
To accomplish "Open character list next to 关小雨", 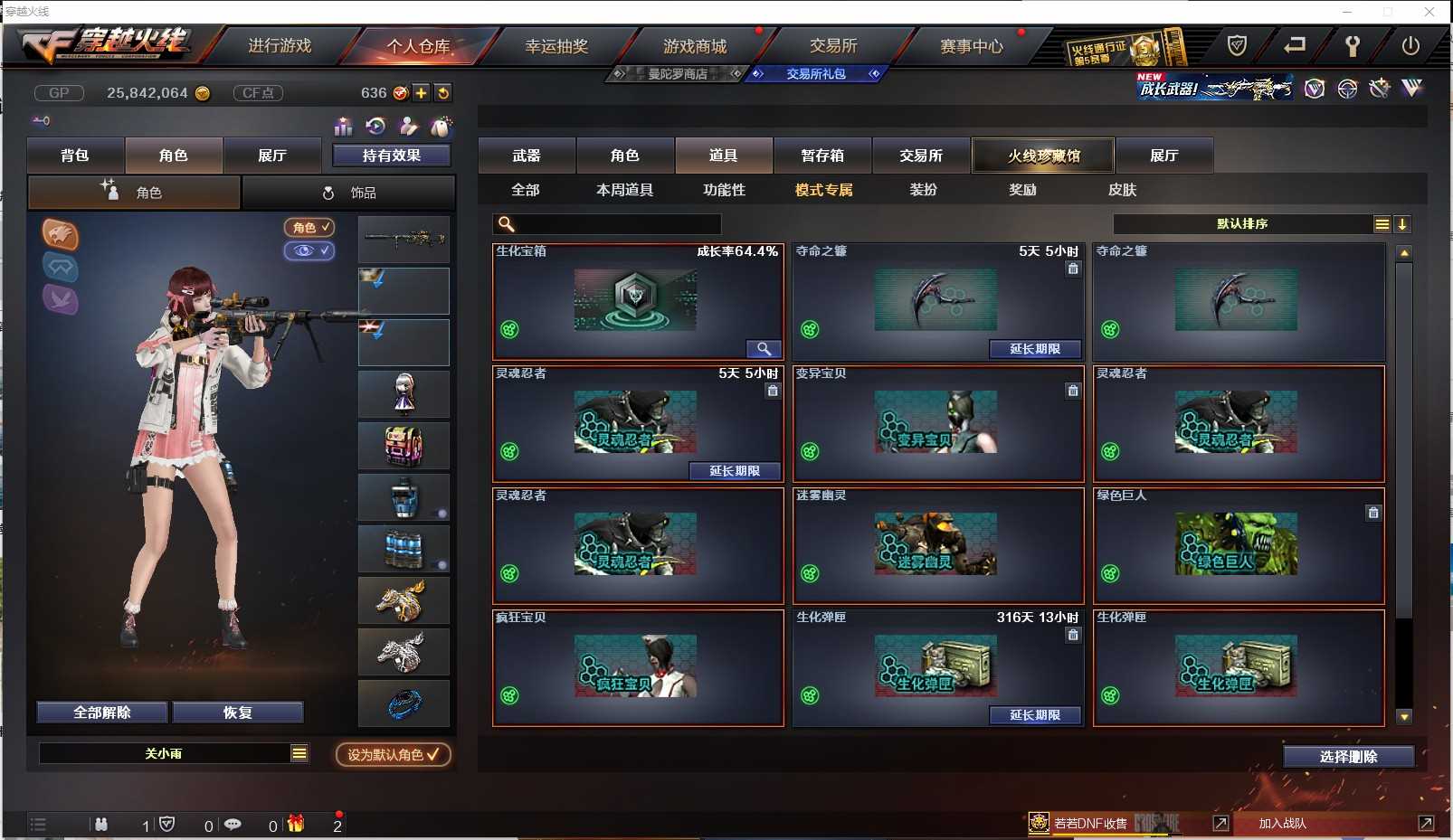I will 299,753.
